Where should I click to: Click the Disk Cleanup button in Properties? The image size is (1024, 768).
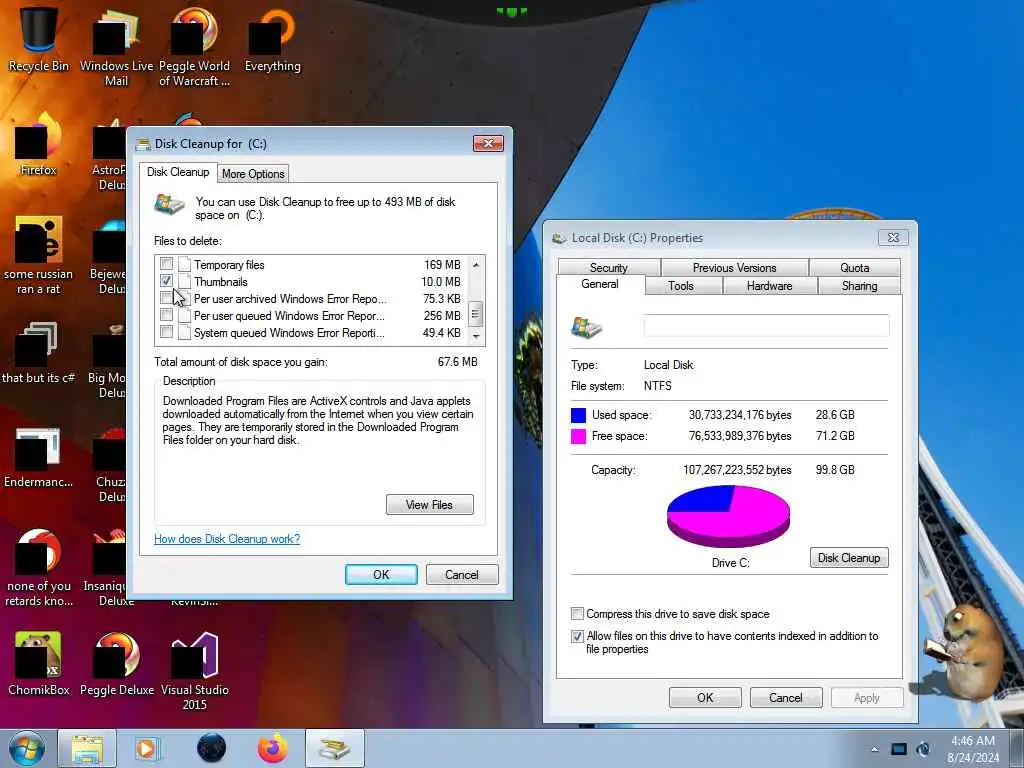(x=849, y=558)
